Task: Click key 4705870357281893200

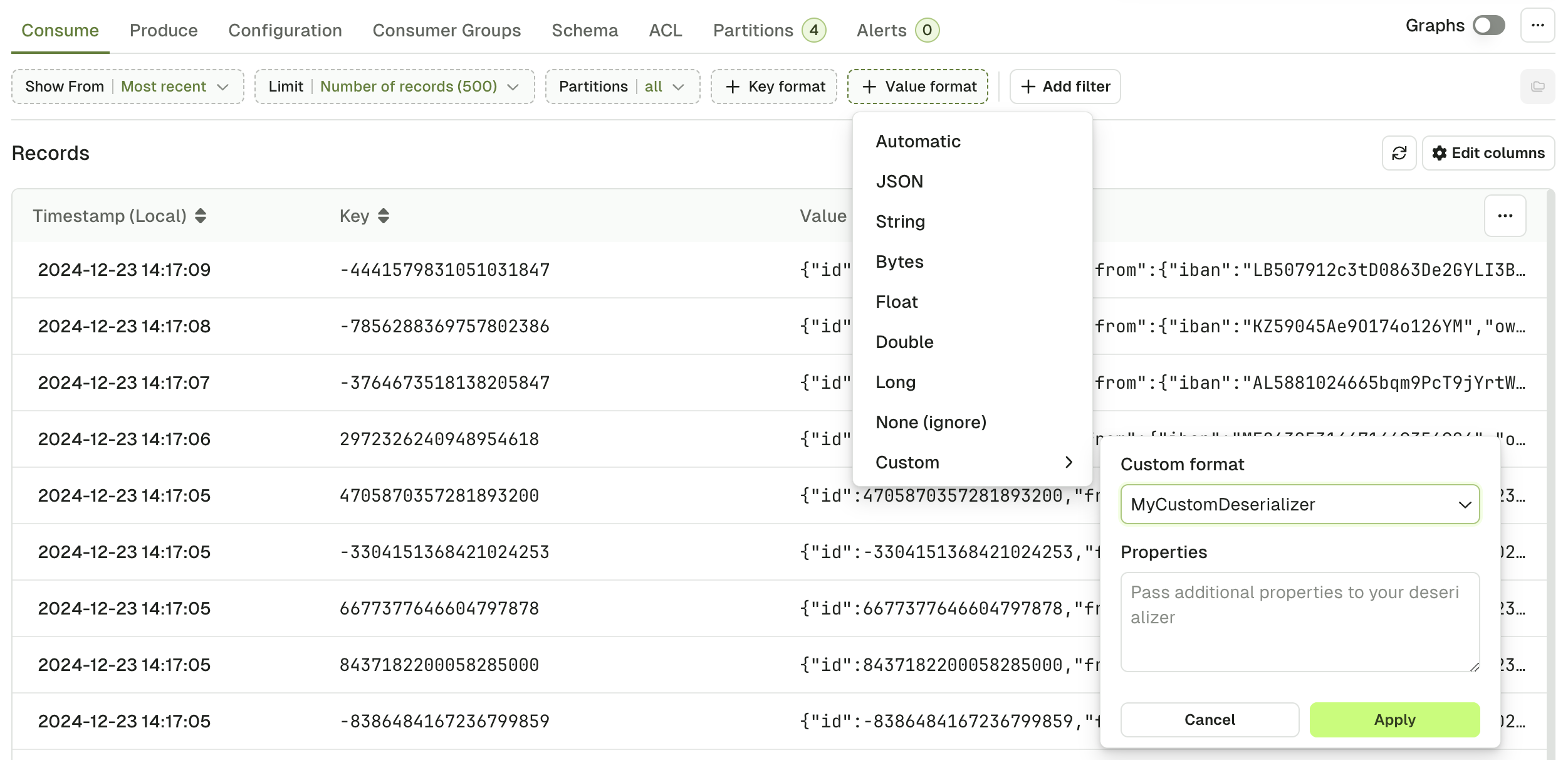Action: point(439,495)
